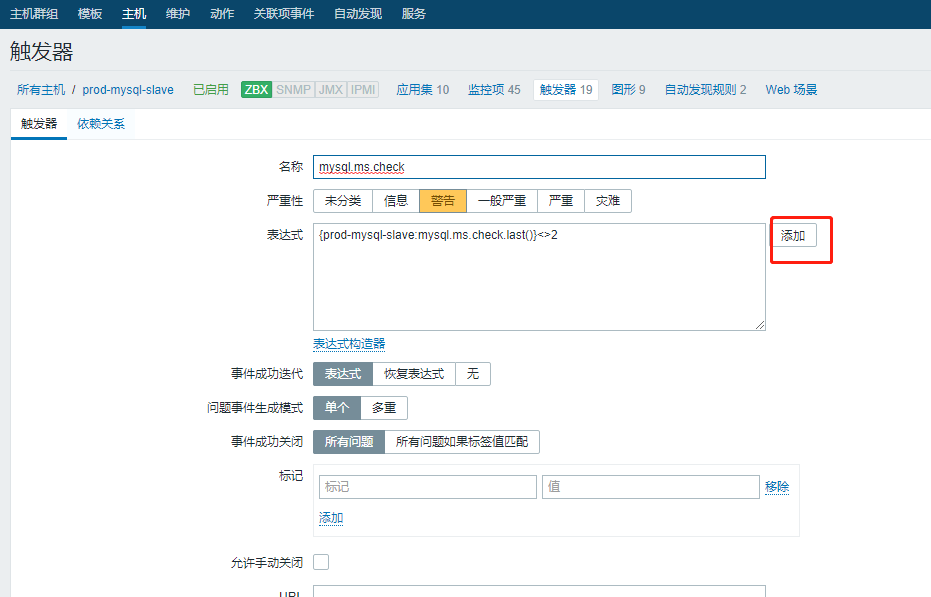The width and height of the screenshot is (931, 597).
Task: Open the 关联项事件 menu item
Action: (x=284, y=14)
